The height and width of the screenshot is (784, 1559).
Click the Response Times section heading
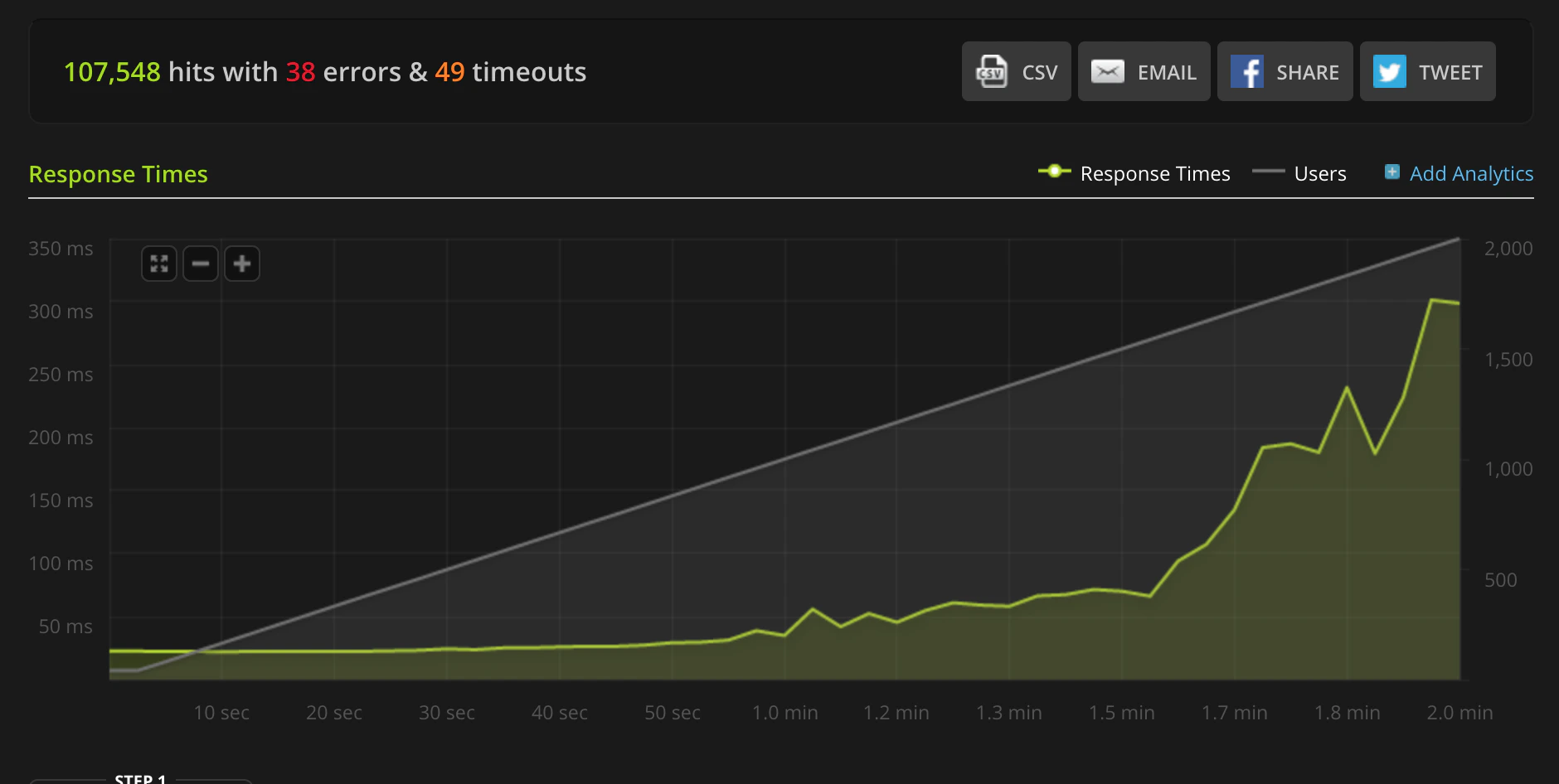(118, 174)
